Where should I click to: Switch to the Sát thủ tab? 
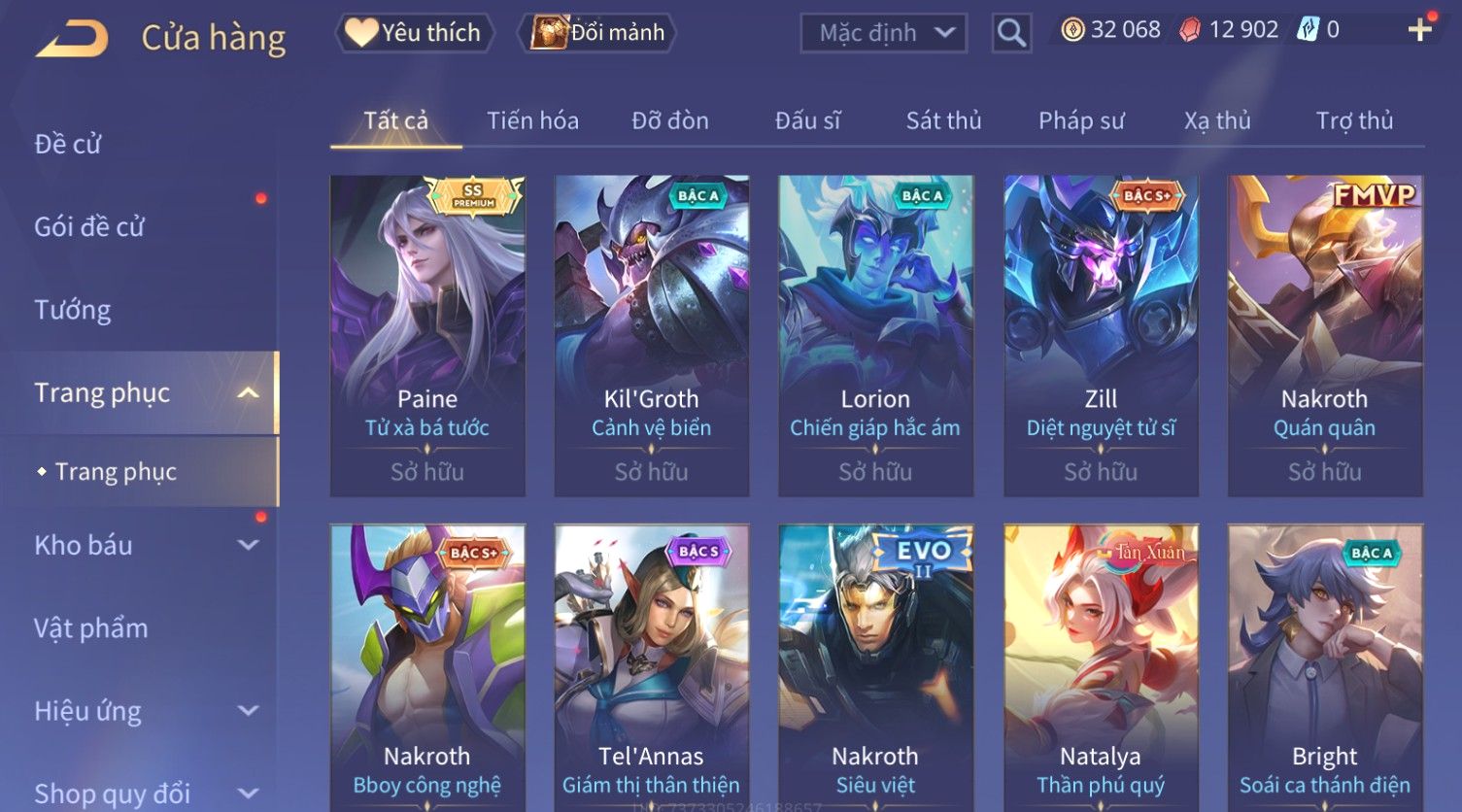(x=943, y=120)
